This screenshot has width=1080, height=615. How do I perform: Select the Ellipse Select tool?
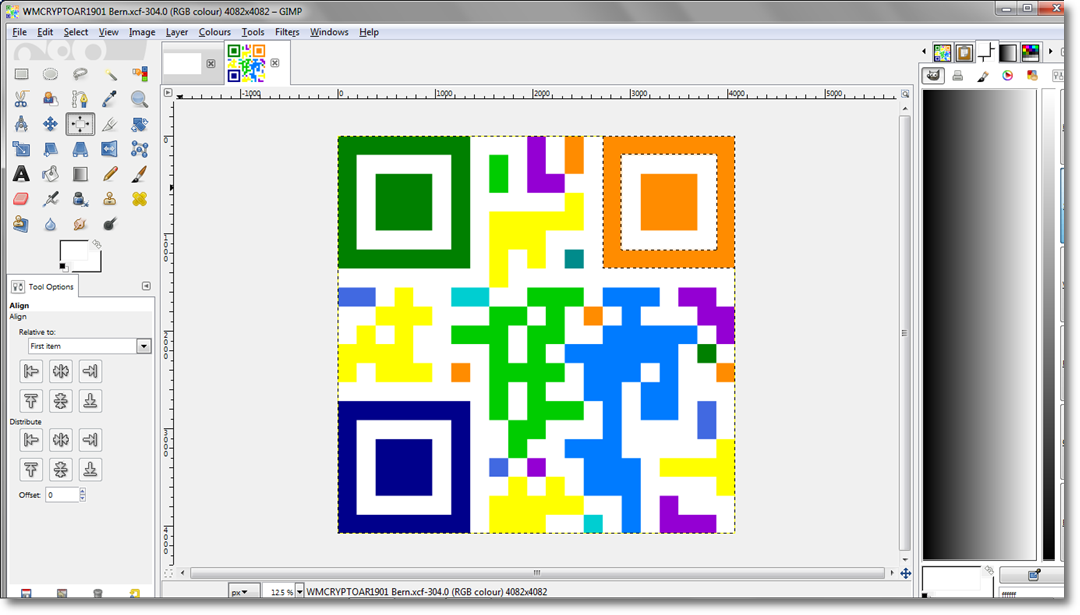point(50,74)
